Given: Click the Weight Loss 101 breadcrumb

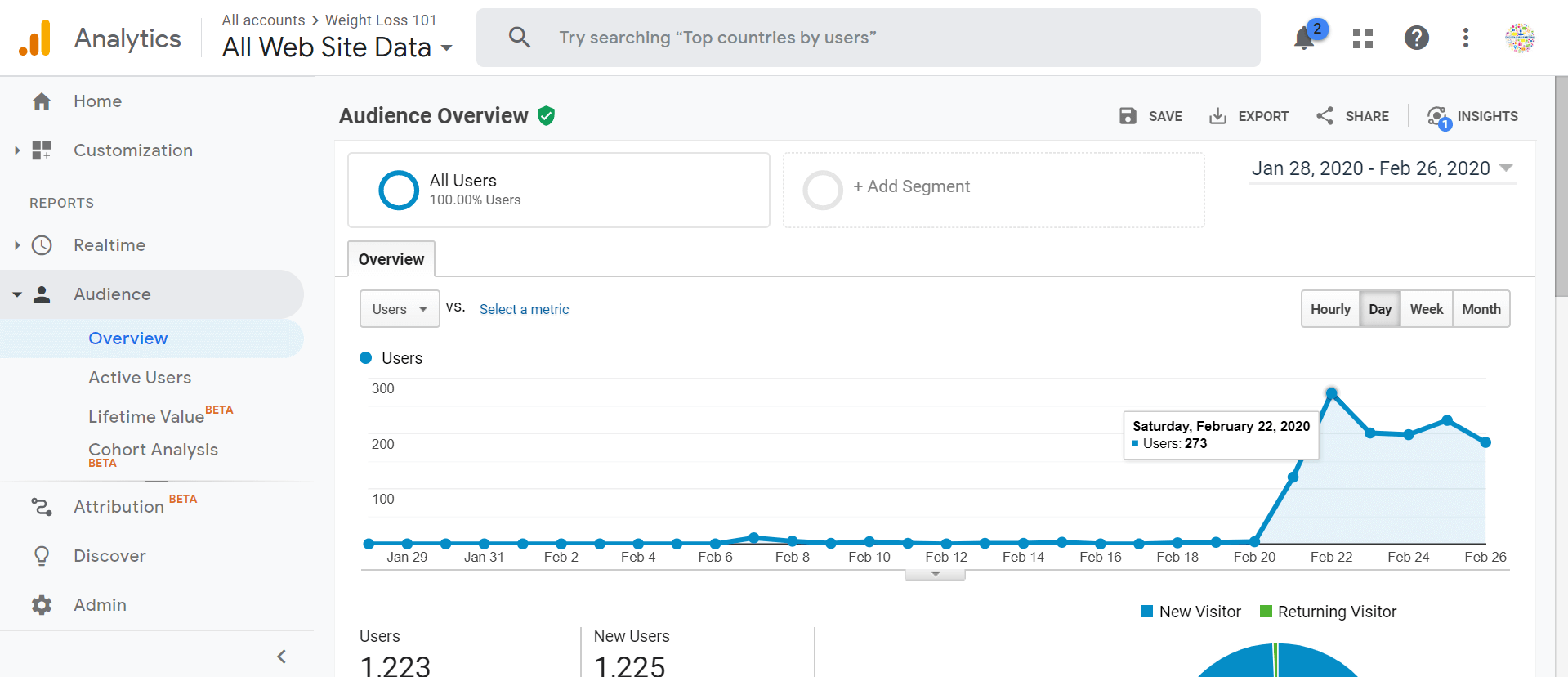Looking at the screenshot, I should [381, 20].
